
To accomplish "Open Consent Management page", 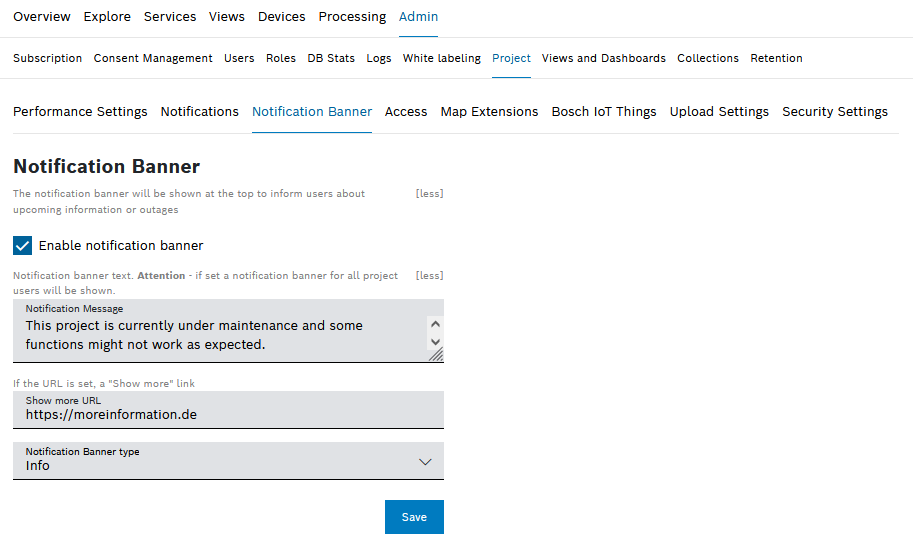I will 153,58.
